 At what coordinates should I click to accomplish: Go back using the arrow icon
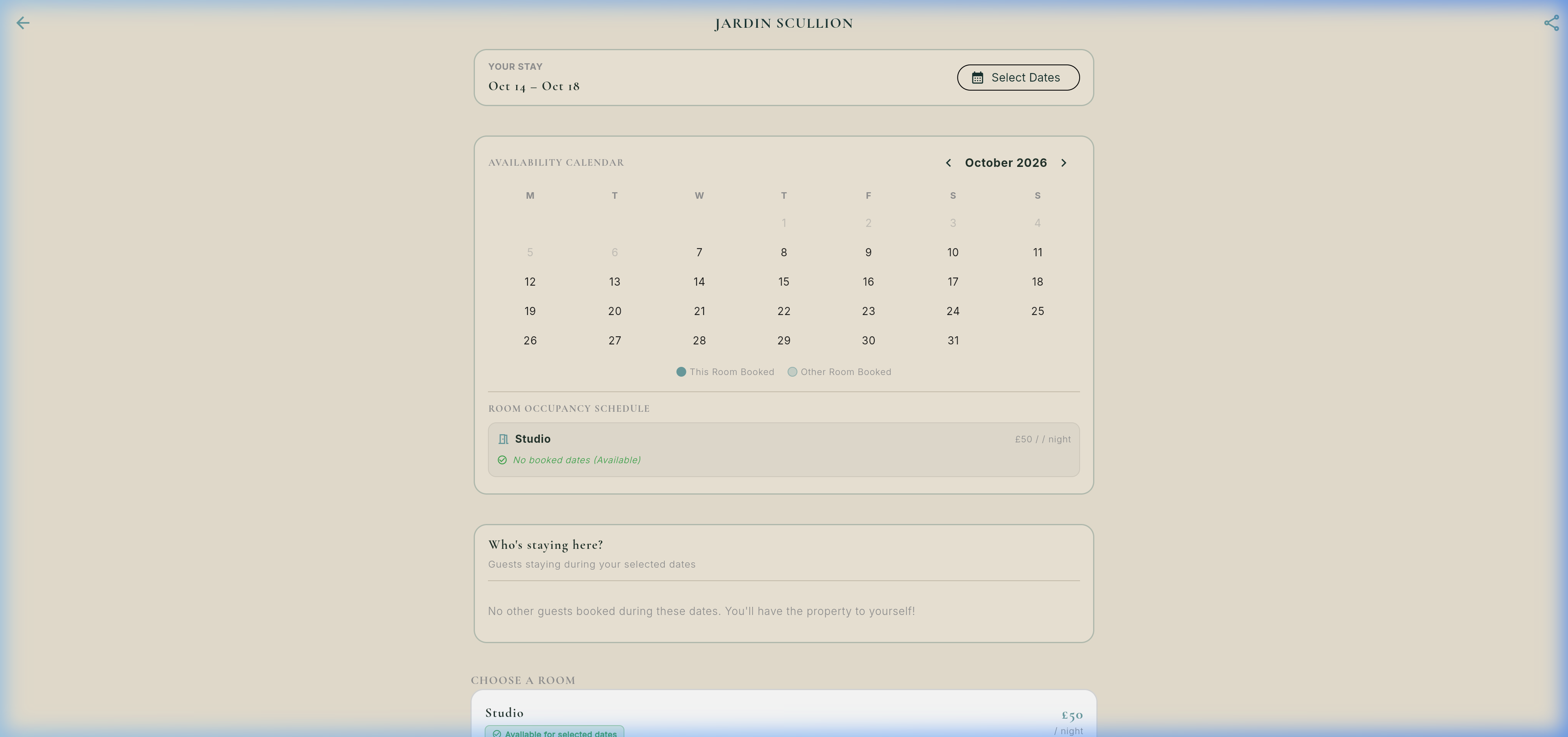[22, 23]
